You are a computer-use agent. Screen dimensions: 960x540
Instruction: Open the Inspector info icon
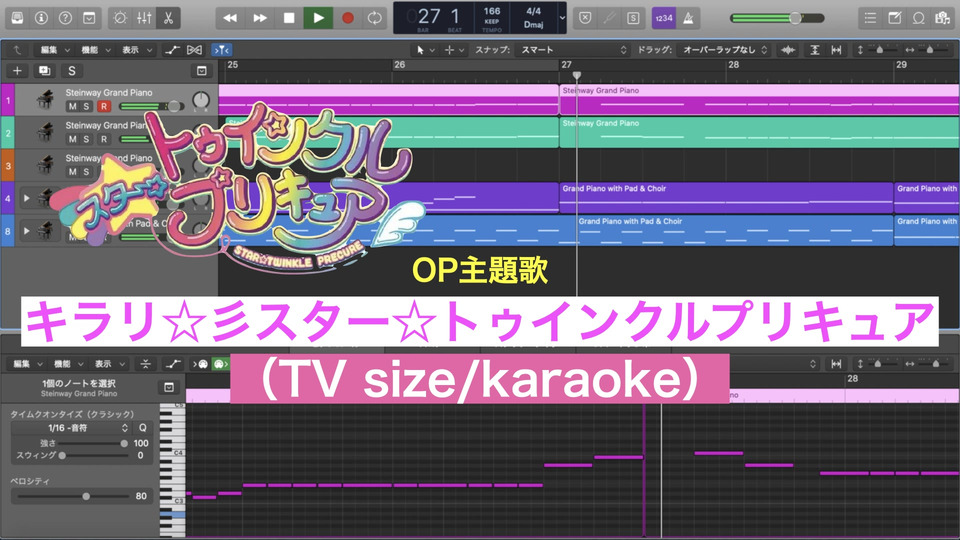[41, 18]
